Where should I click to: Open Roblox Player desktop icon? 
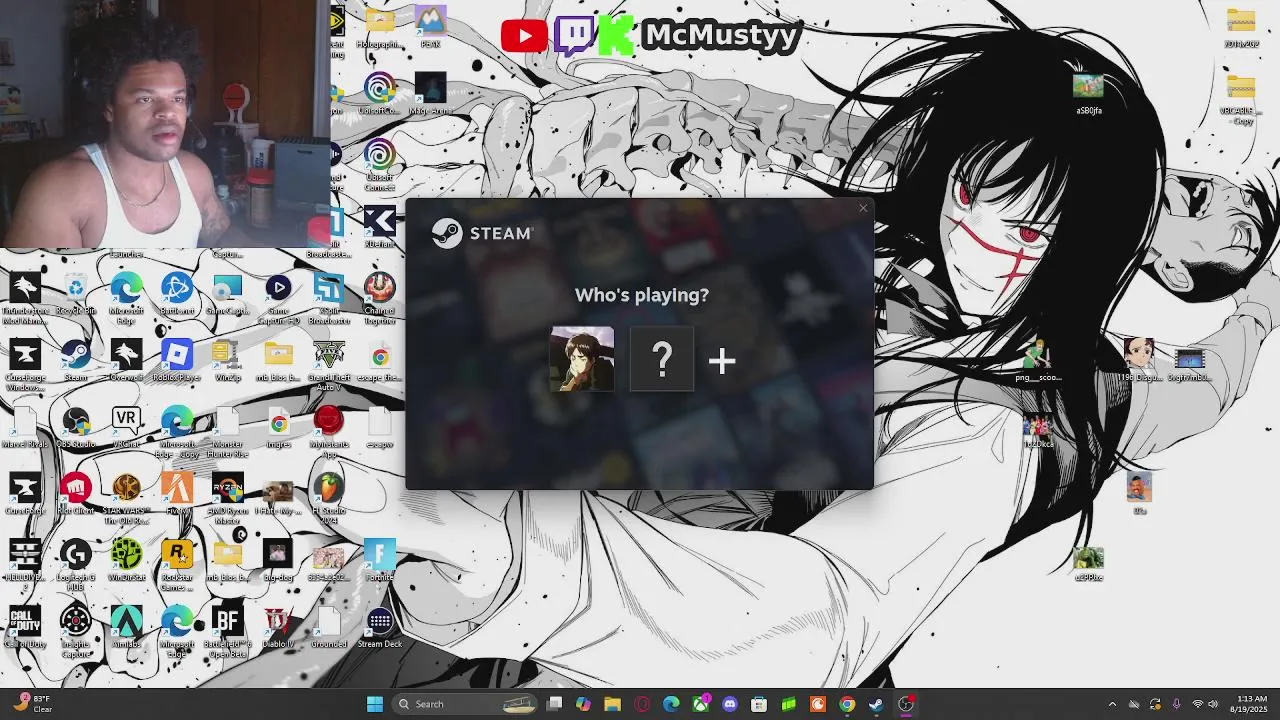point(177,362)
